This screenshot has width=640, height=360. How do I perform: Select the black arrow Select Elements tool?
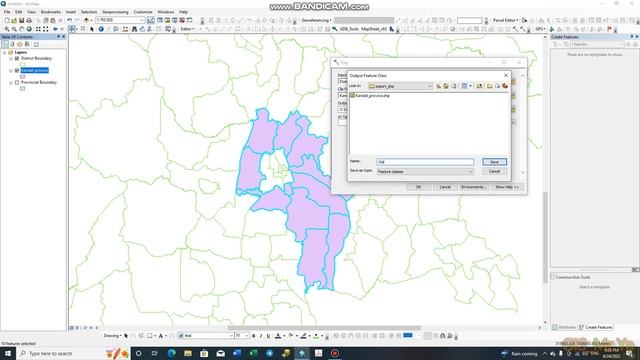92,29
